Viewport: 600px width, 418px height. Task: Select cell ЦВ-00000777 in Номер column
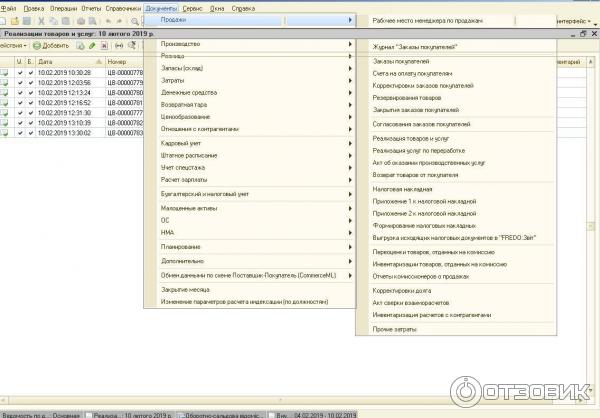coord(125,113)
